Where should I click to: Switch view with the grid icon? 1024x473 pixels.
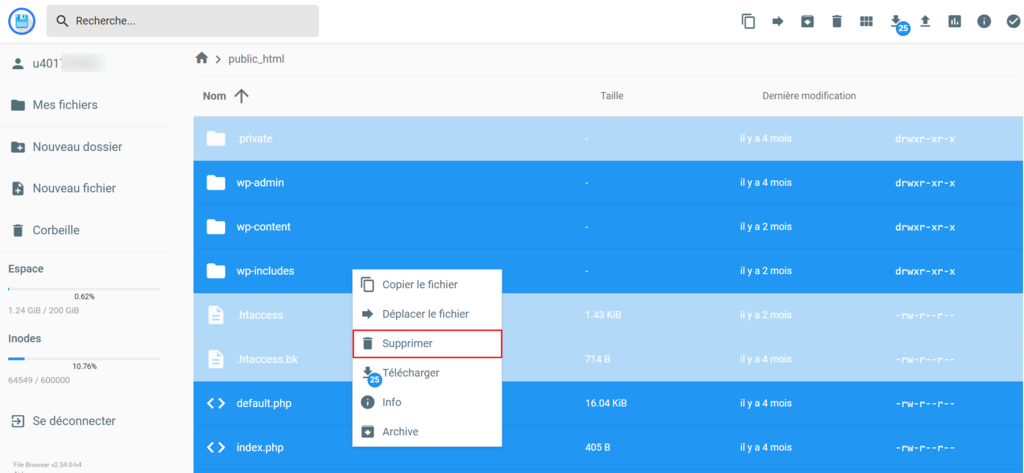(x=866, y=21)
